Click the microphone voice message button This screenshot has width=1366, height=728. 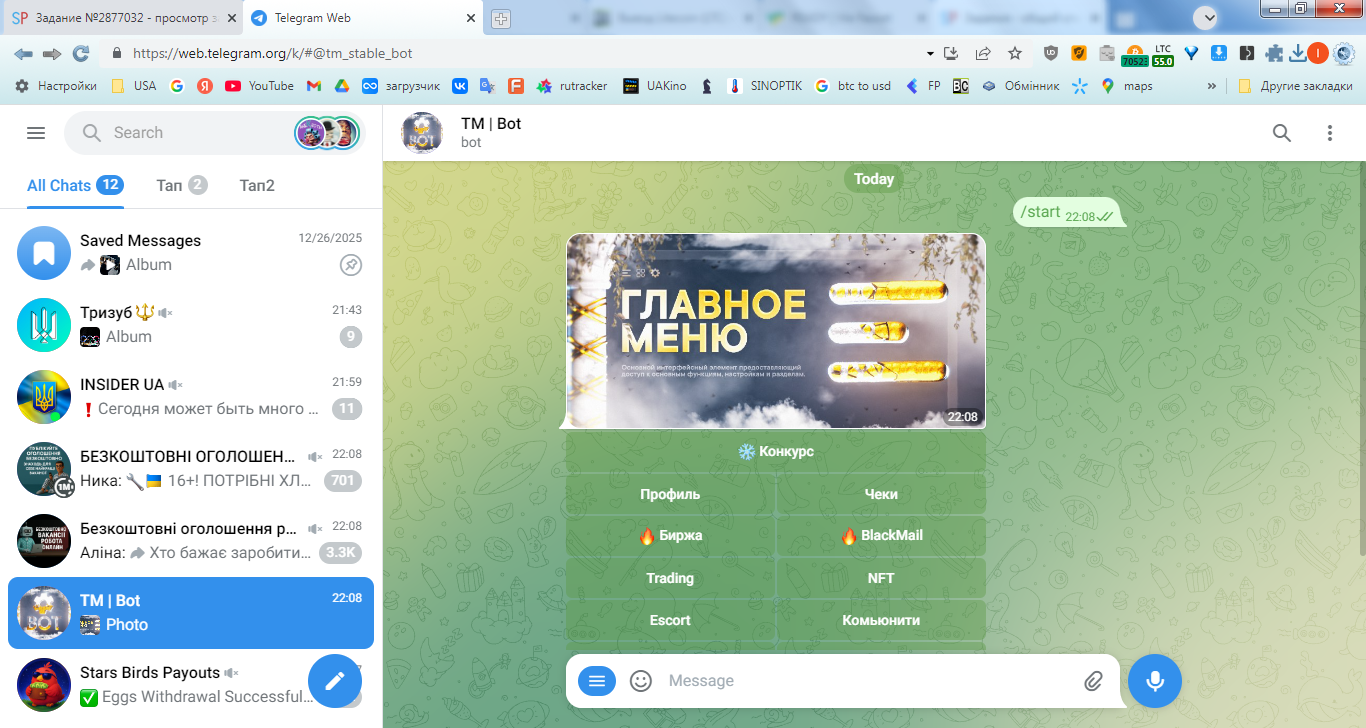click(x=1155, y=681)
